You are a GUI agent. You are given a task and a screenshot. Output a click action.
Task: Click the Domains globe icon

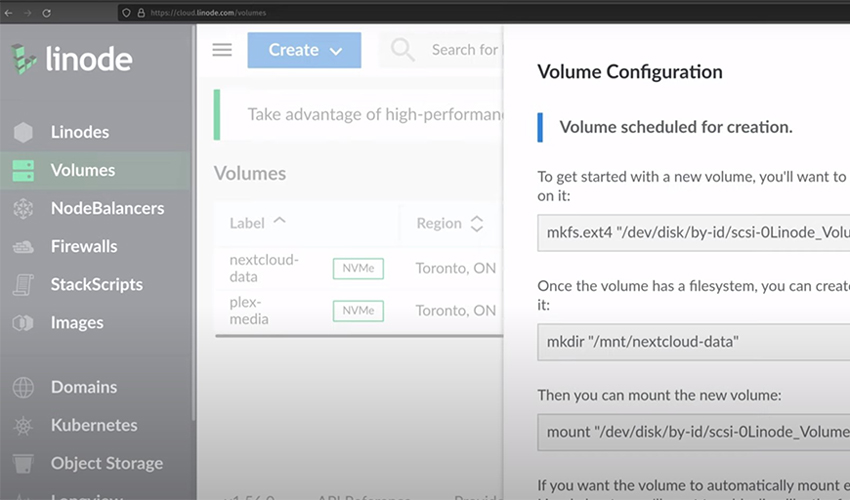[23, 388]
